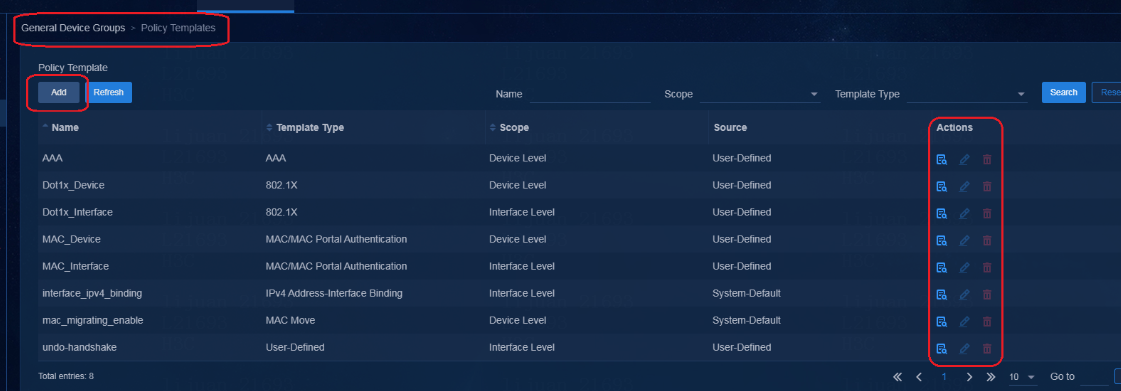Image resolution: width=1121 pixels, height=391 pixels.
Task: Refresh the policy template list
Action: [x=109, y=92]
